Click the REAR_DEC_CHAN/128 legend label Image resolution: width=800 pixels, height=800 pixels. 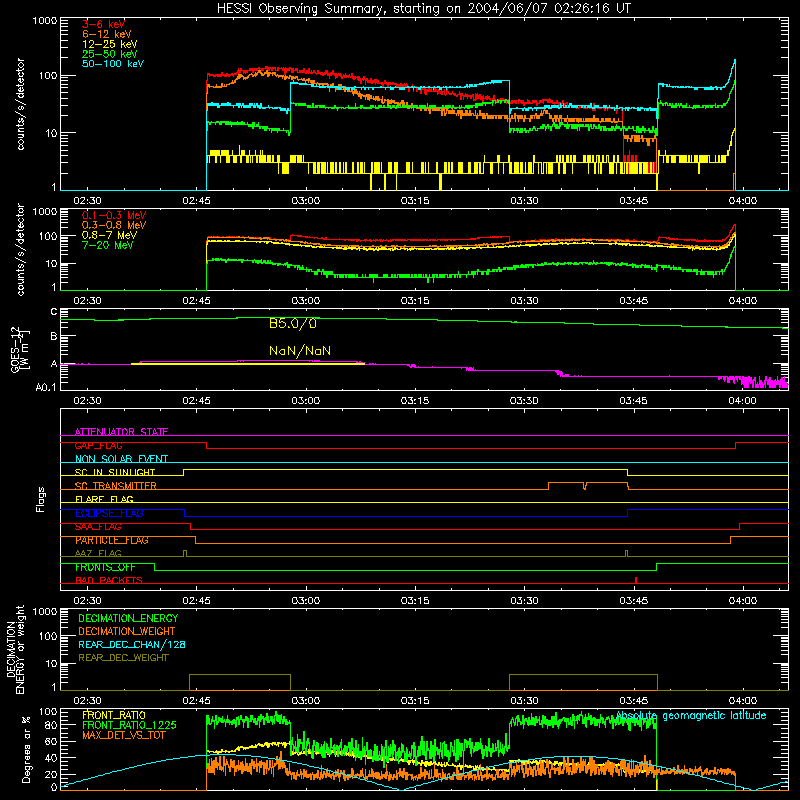(132, 644)
